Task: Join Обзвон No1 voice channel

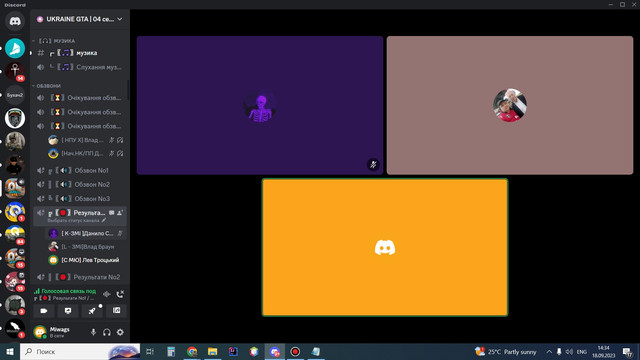Action: (80, 170)
